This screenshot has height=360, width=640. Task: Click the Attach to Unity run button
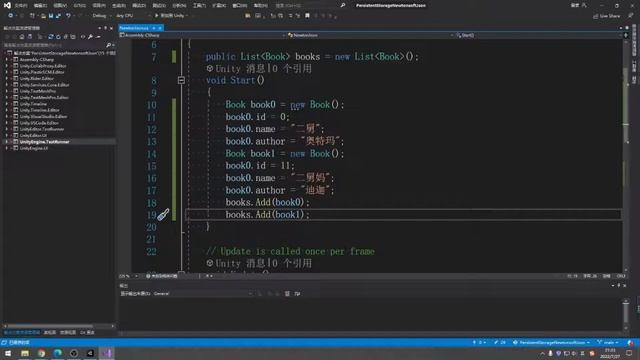pos(171,16)
